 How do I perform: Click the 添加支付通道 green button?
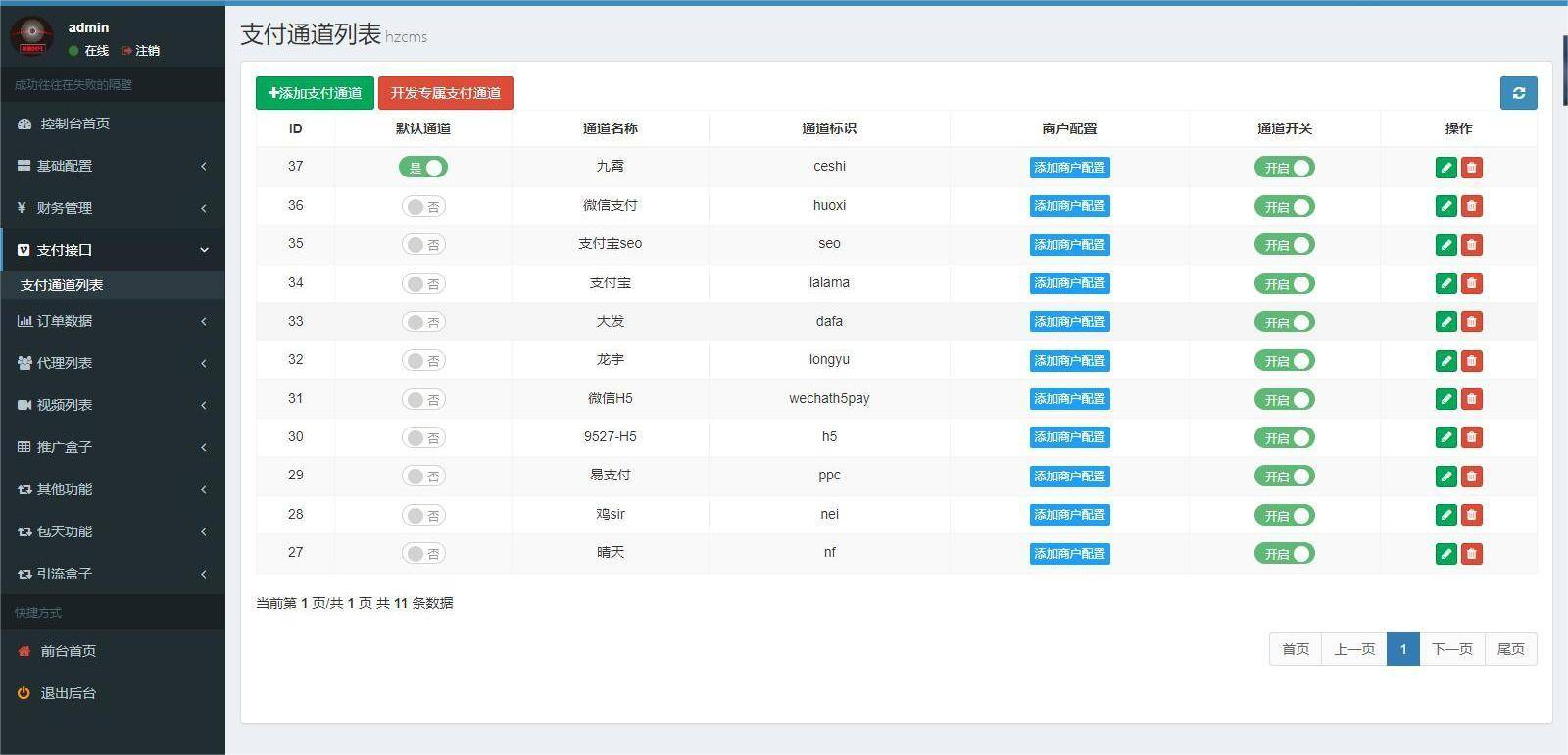pos(315,93)
